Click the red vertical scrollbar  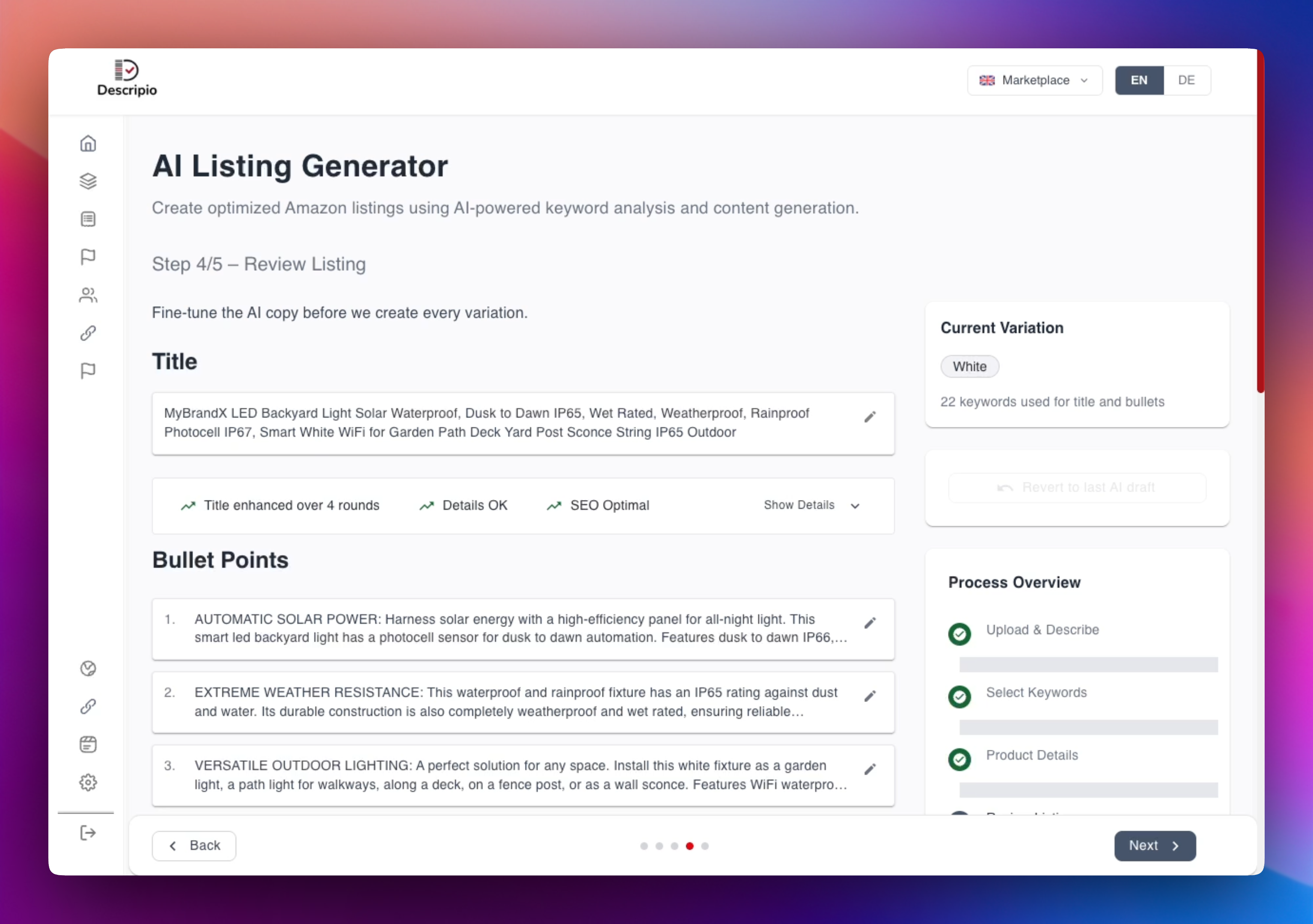point(1260,223)
